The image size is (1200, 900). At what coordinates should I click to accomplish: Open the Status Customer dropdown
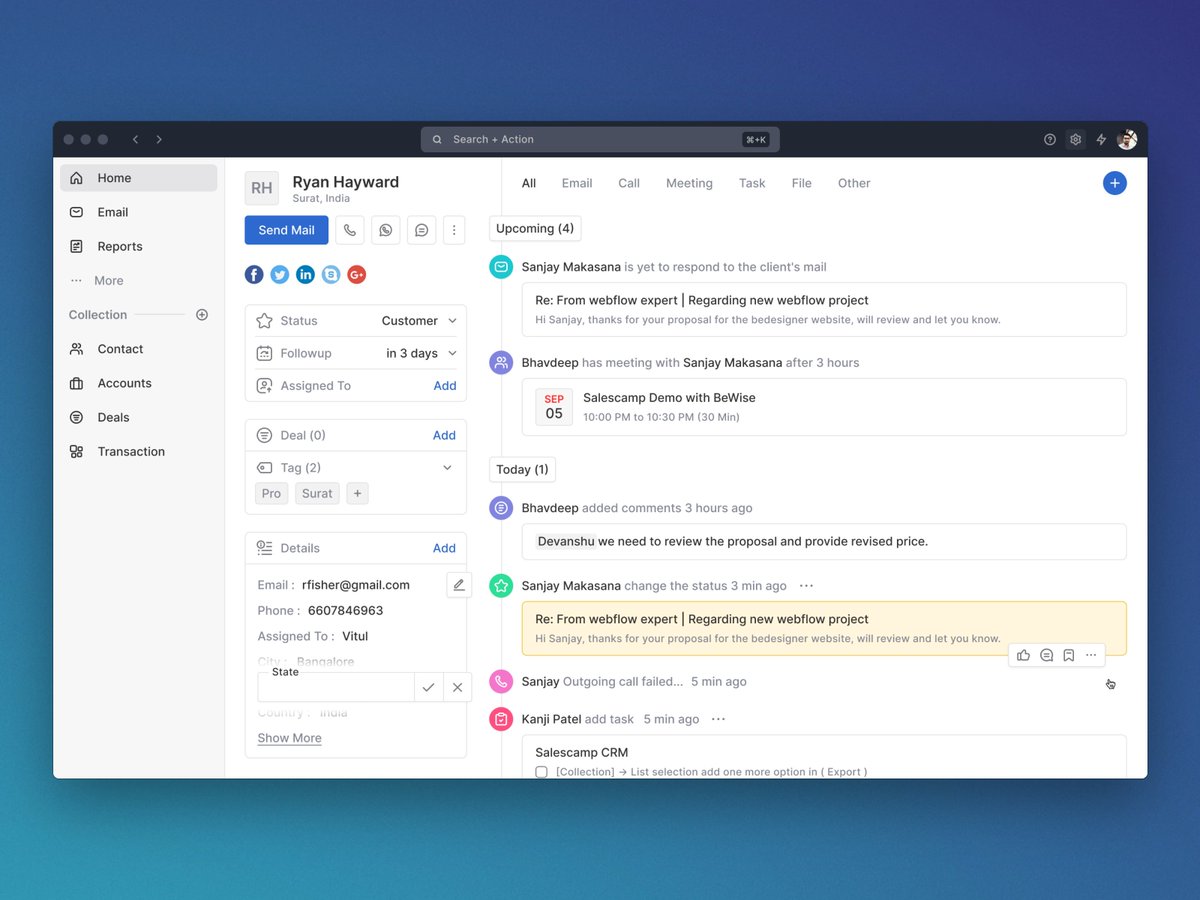(419, 321)
